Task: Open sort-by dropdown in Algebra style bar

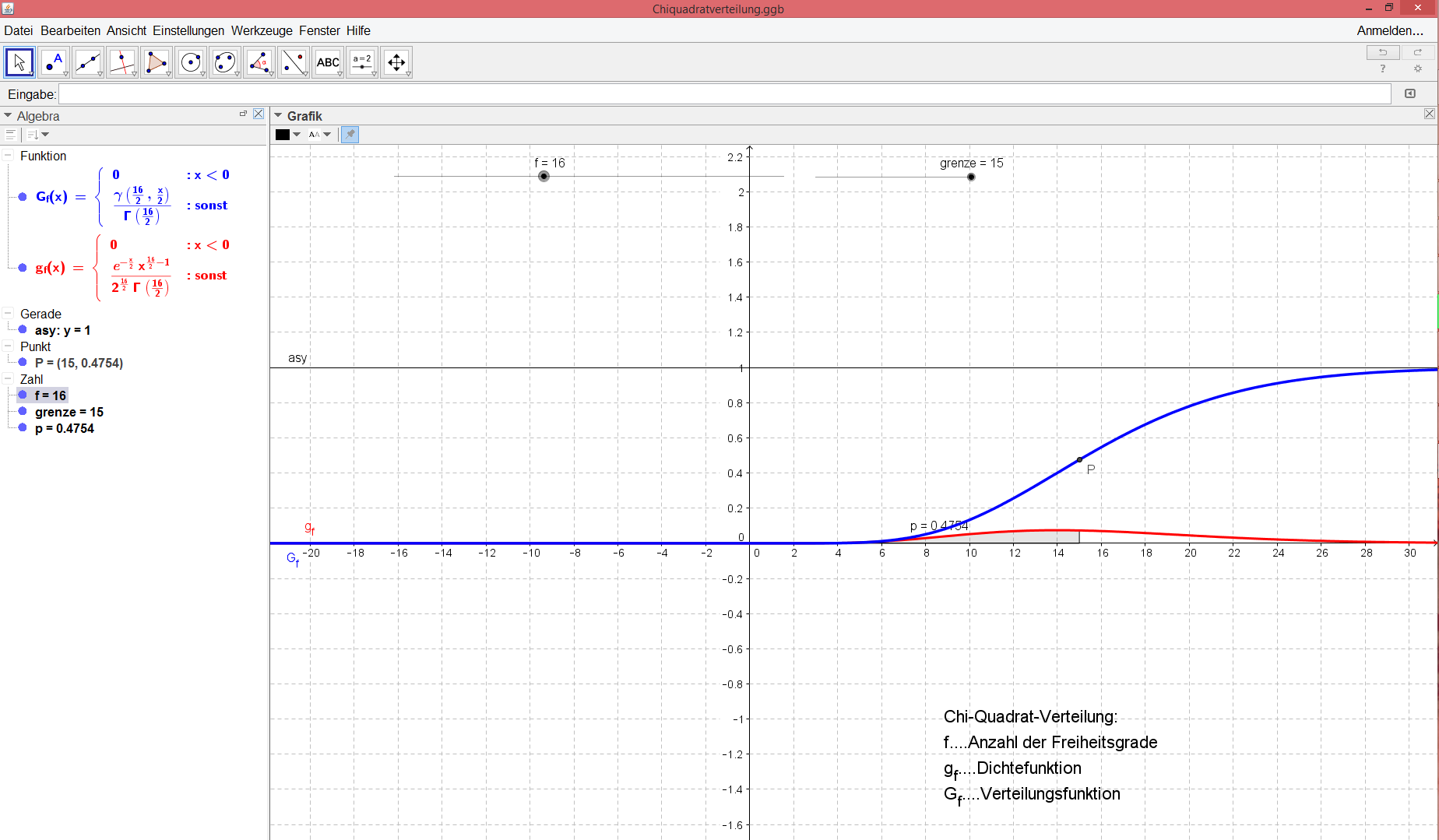Action: 38,135
